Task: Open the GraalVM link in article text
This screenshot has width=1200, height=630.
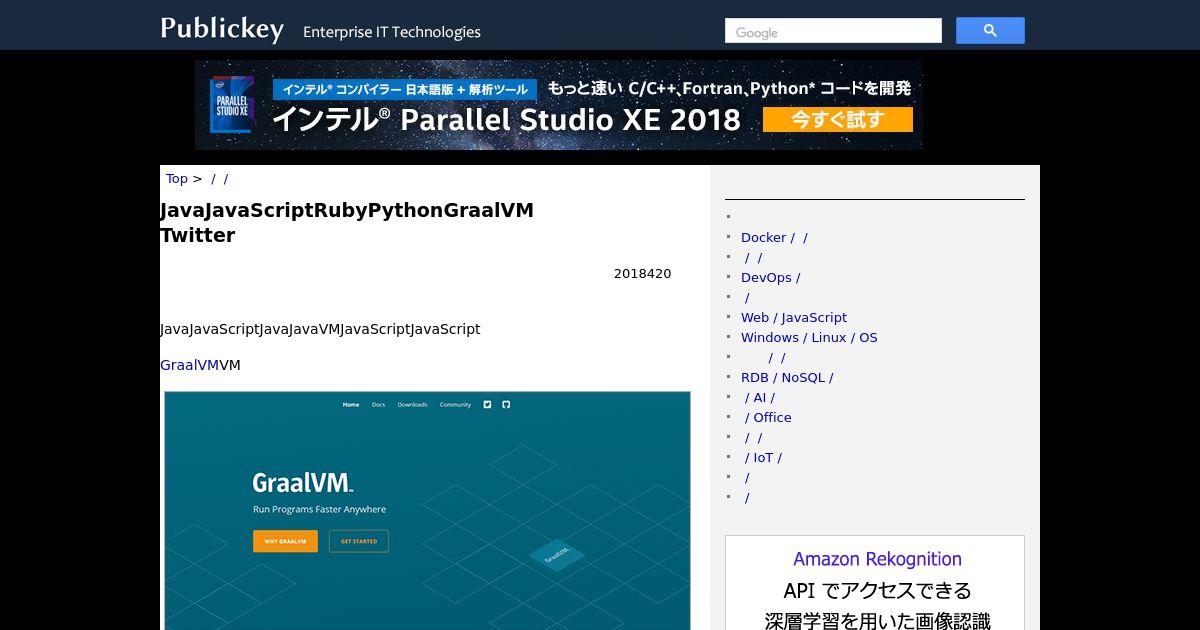Action: click(189, 365)
